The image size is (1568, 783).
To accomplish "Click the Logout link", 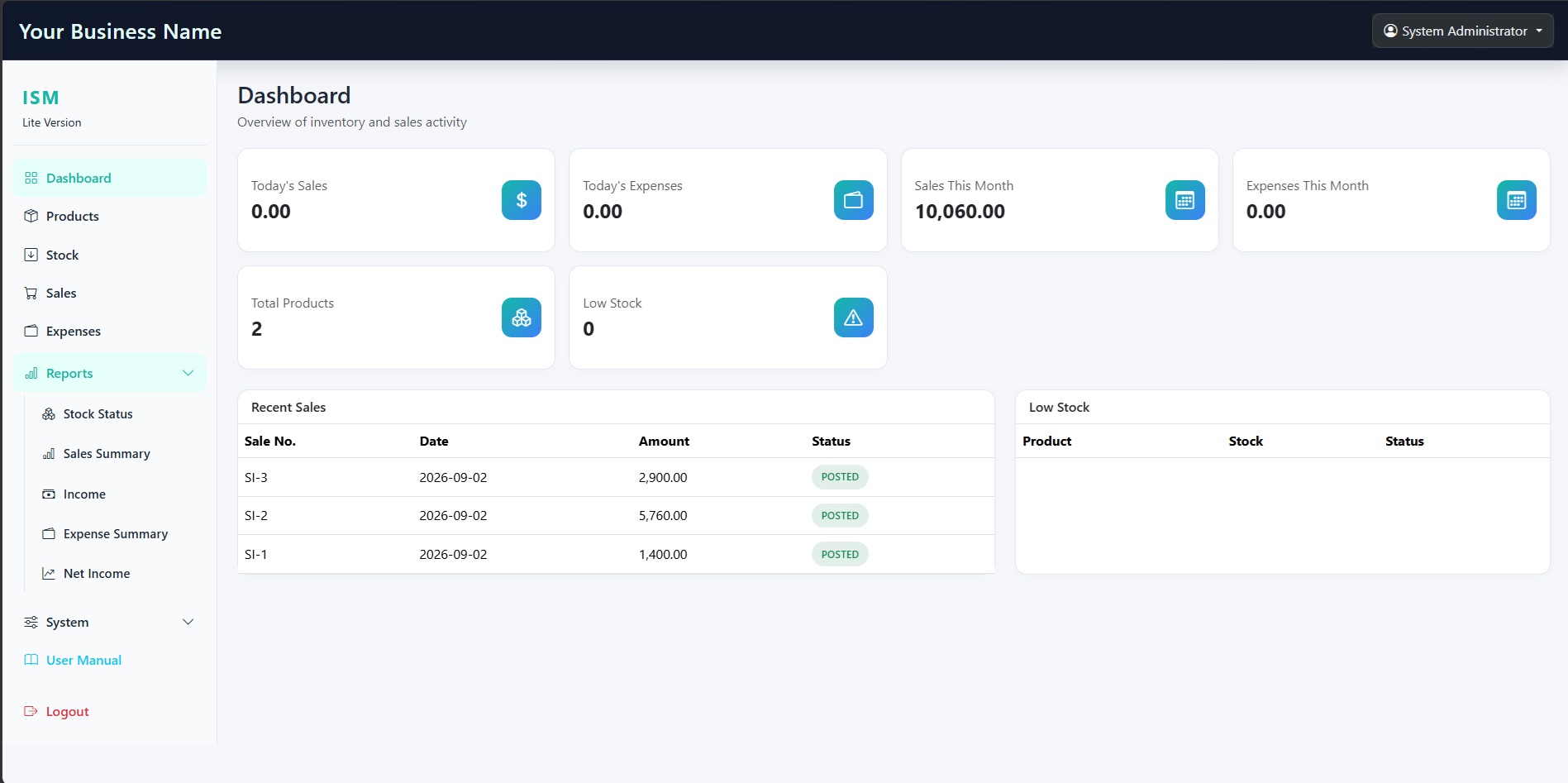I will 109,711.
